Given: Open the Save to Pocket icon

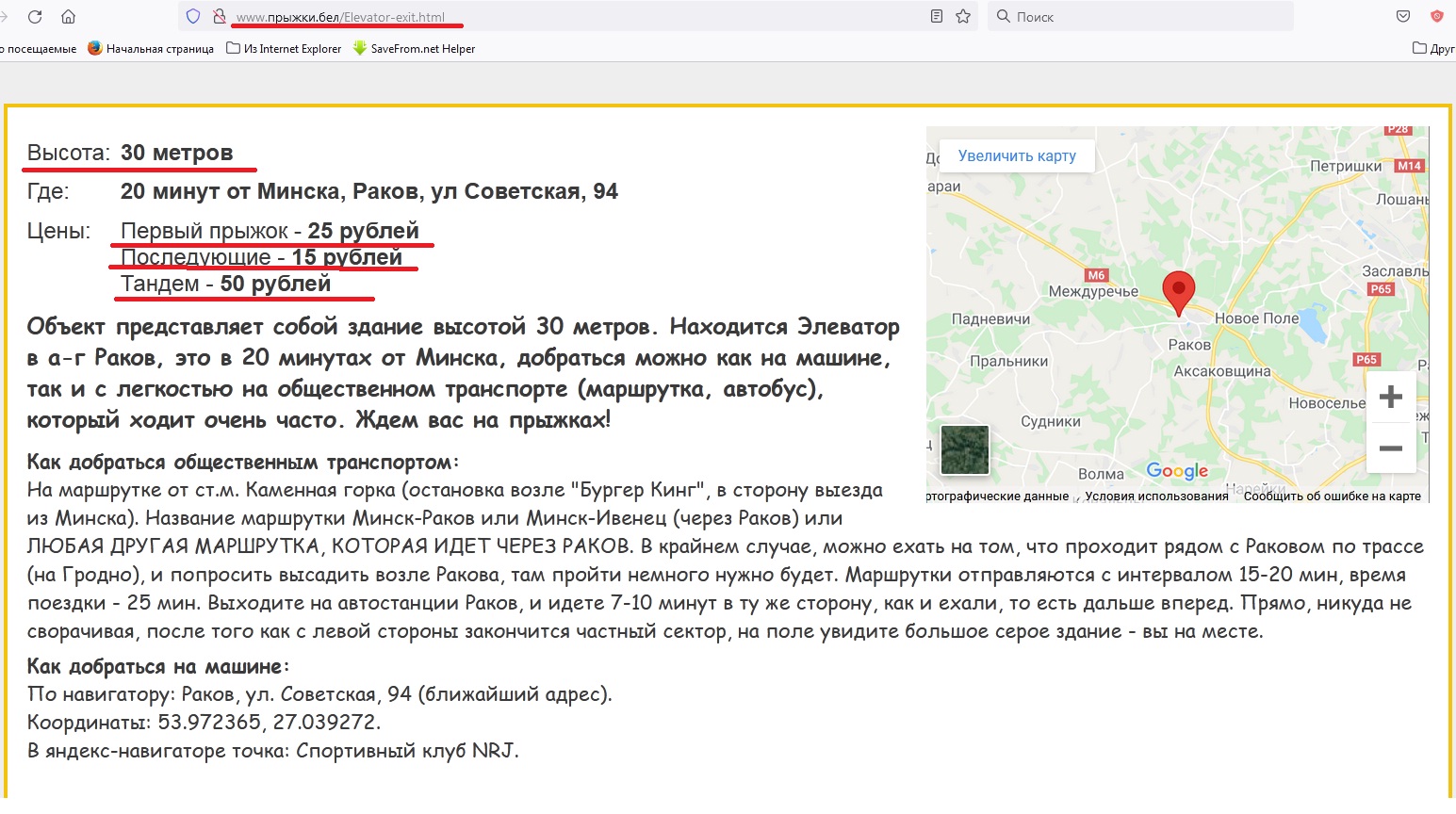Looking at the screenshot, I should 1403,16.
